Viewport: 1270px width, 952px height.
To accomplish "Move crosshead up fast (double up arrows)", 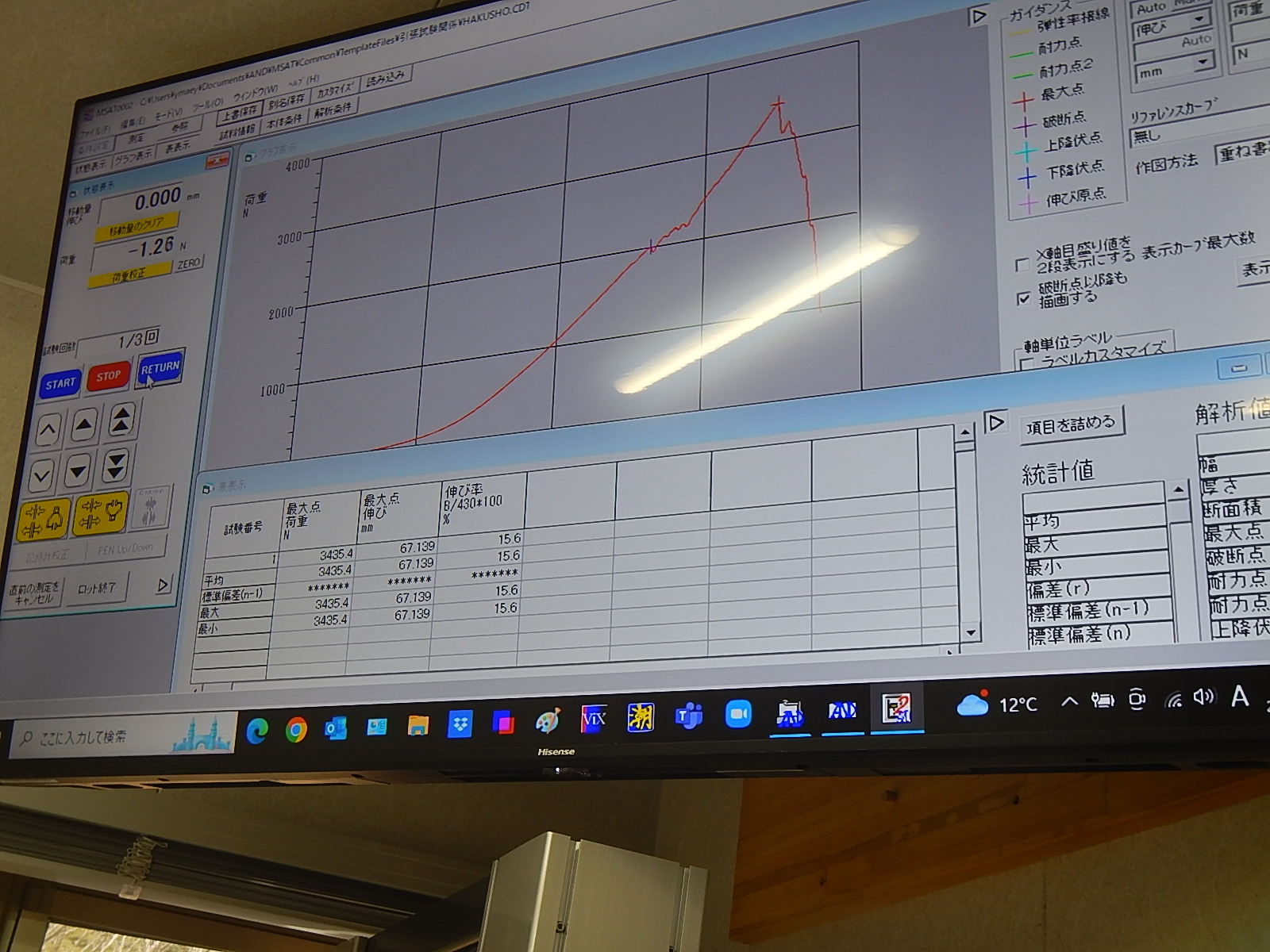I will coord(121,420).
